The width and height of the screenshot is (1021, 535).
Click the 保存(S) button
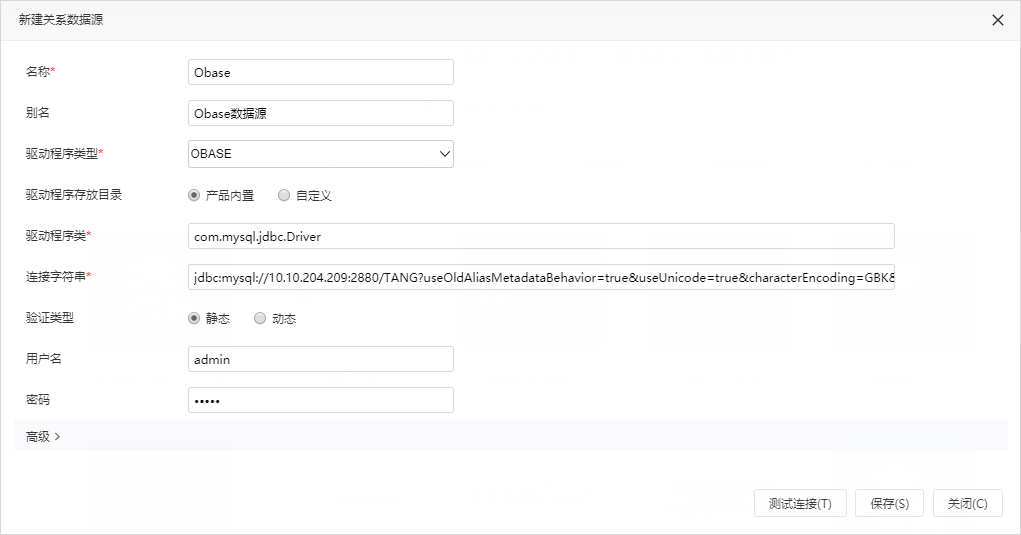889,503
